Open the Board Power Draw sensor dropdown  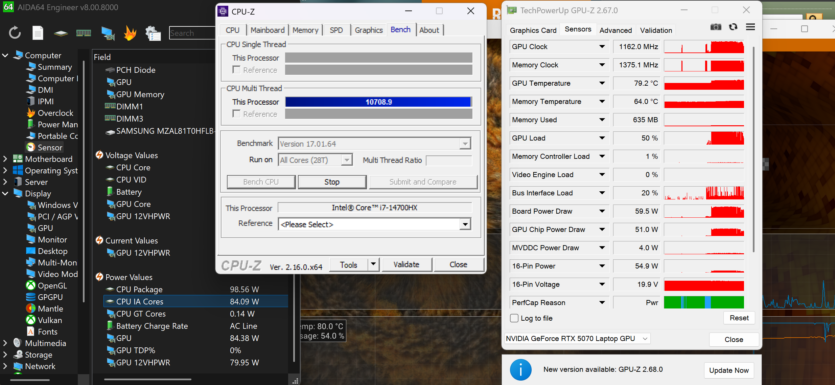click(602, 211)
